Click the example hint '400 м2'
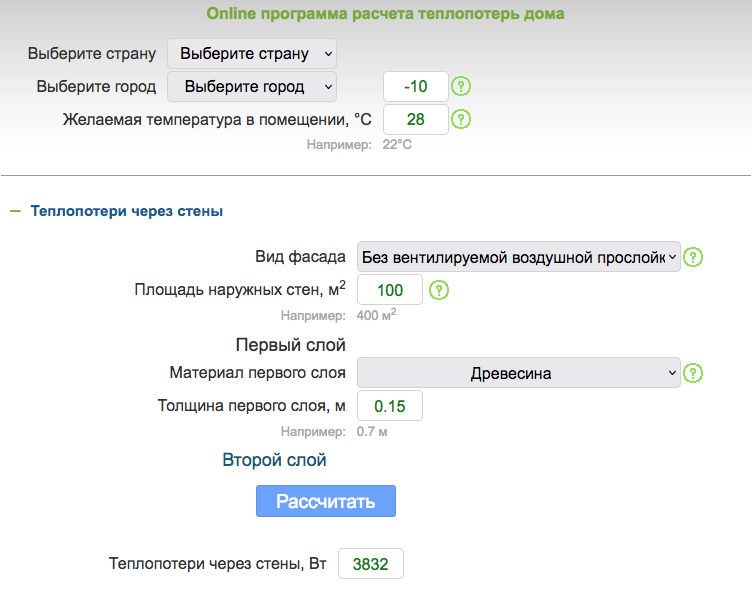 tap(376, 315)
